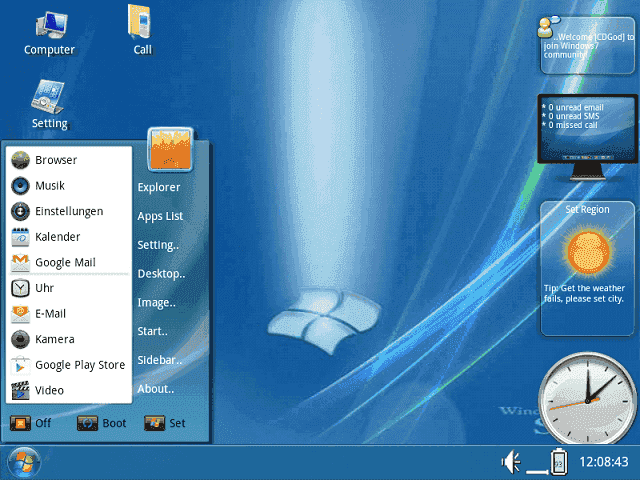Image resolution: width=640 pixels, height=480 pixels.
Task: Click the Google Mail text label
Action: pyautogui.click(x=65, y=262)
